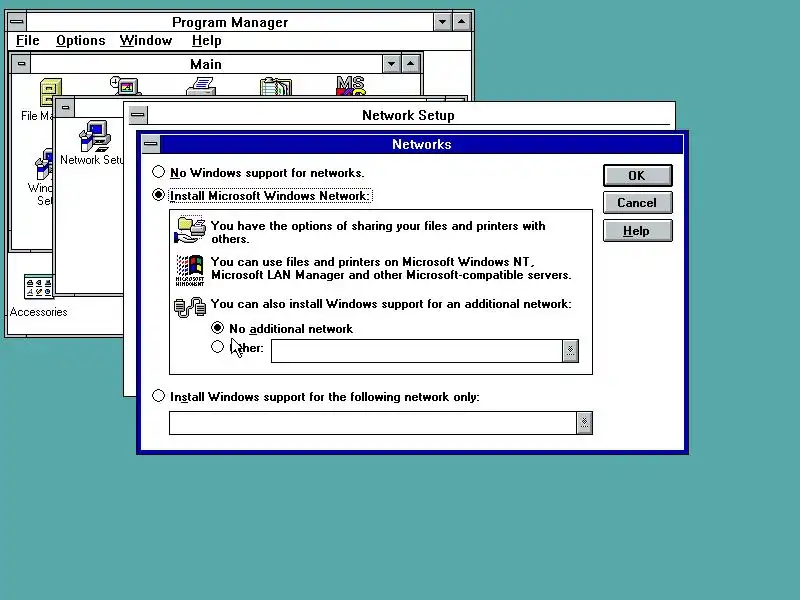Minimize the Main group window
The width and height of the screenshot is (800, 600).
click(391, 64)
